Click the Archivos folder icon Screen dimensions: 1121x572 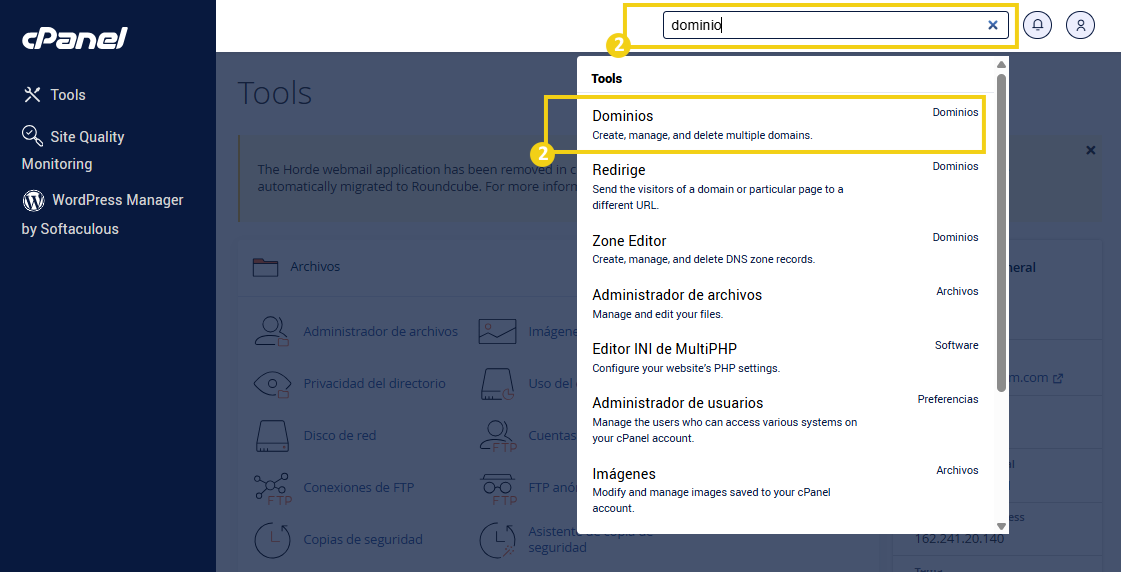pyautogui.click(x=265, y=267)
